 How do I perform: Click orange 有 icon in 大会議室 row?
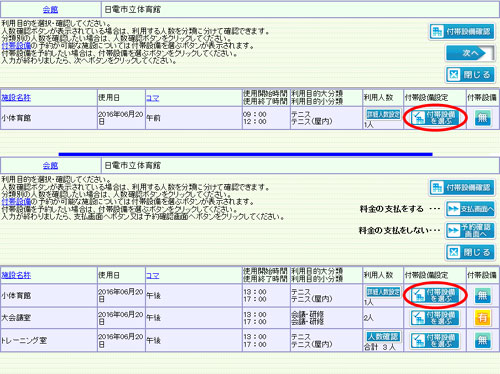482,318
